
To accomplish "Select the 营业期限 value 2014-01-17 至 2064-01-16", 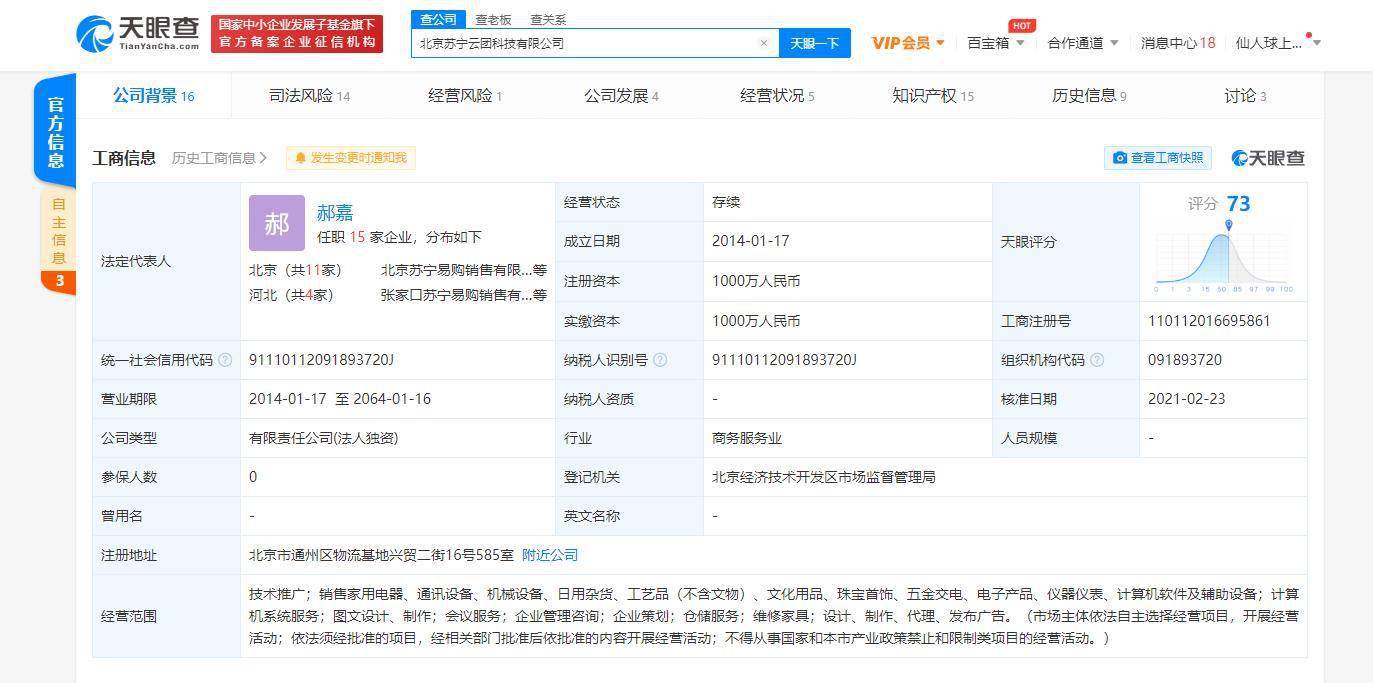I will tap(340, 399).
